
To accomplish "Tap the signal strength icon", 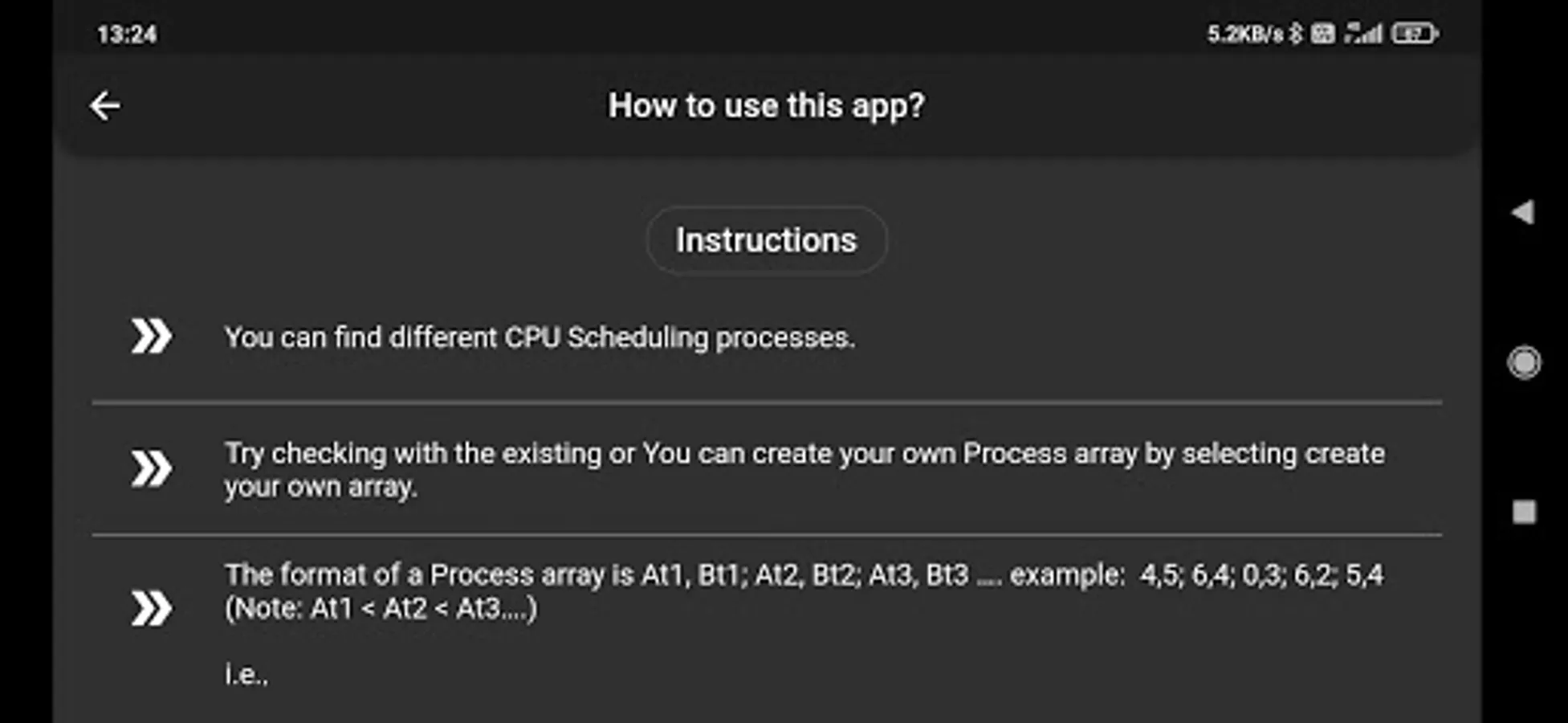I will pos(1364,34).
